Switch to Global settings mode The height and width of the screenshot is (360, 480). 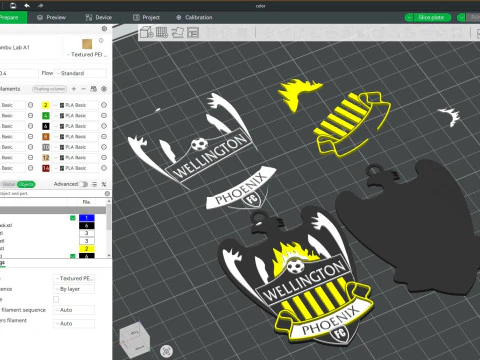(9, 184)
